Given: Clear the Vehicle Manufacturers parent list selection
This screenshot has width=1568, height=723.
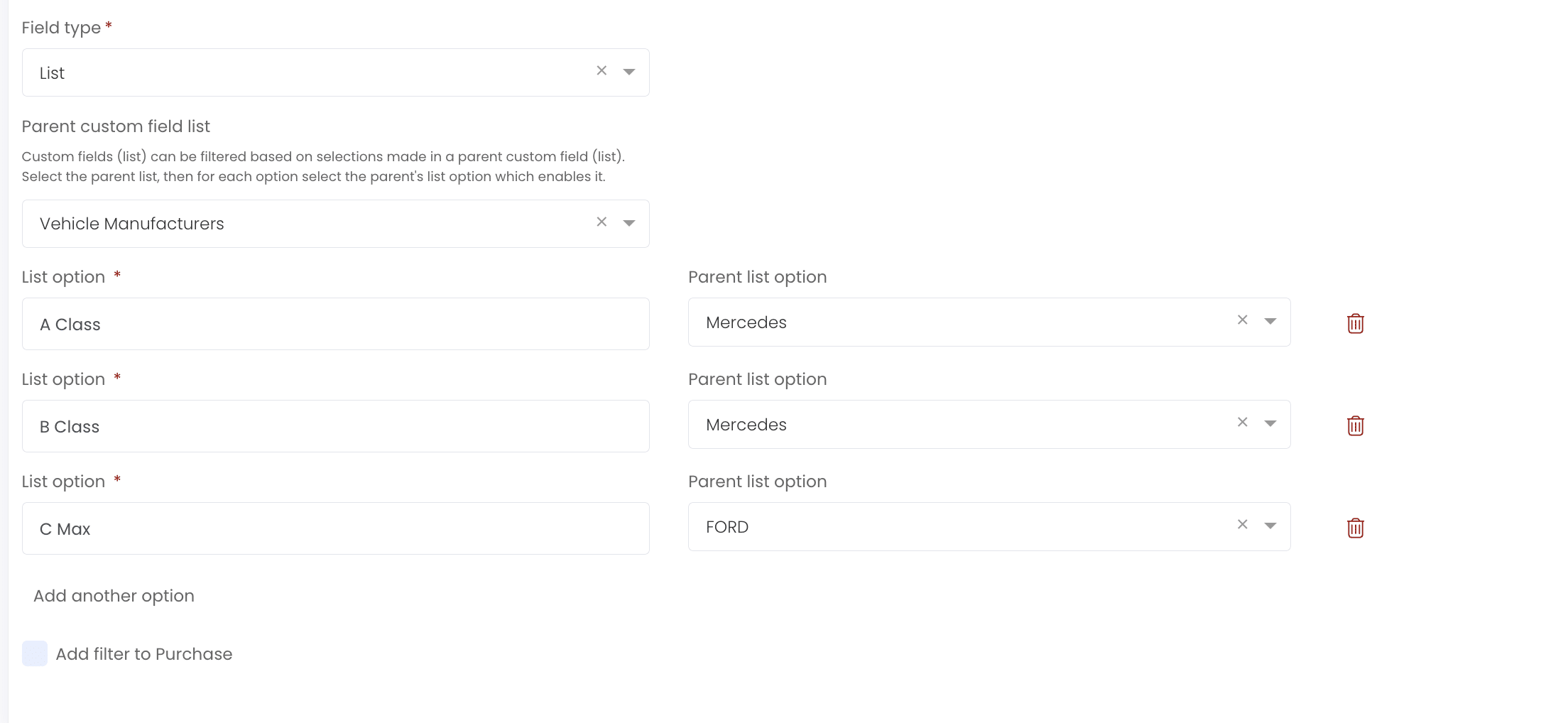Looking at the screenshot, I should 601,222.
